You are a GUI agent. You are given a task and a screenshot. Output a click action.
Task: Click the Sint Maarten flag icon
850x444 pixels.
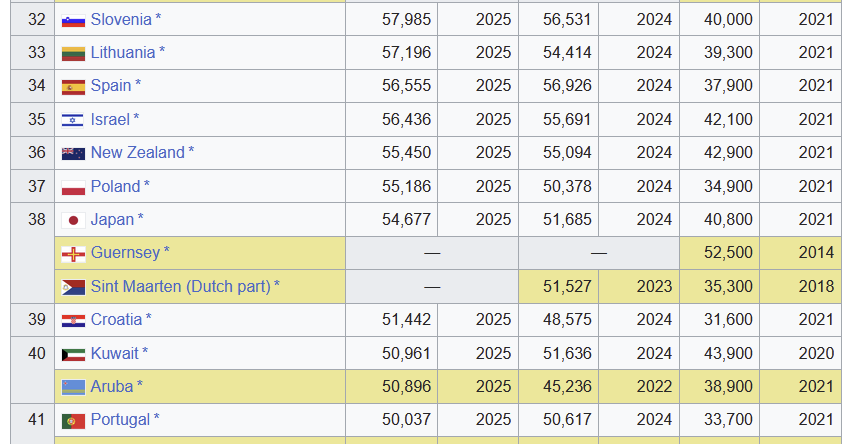click(73, 287)
